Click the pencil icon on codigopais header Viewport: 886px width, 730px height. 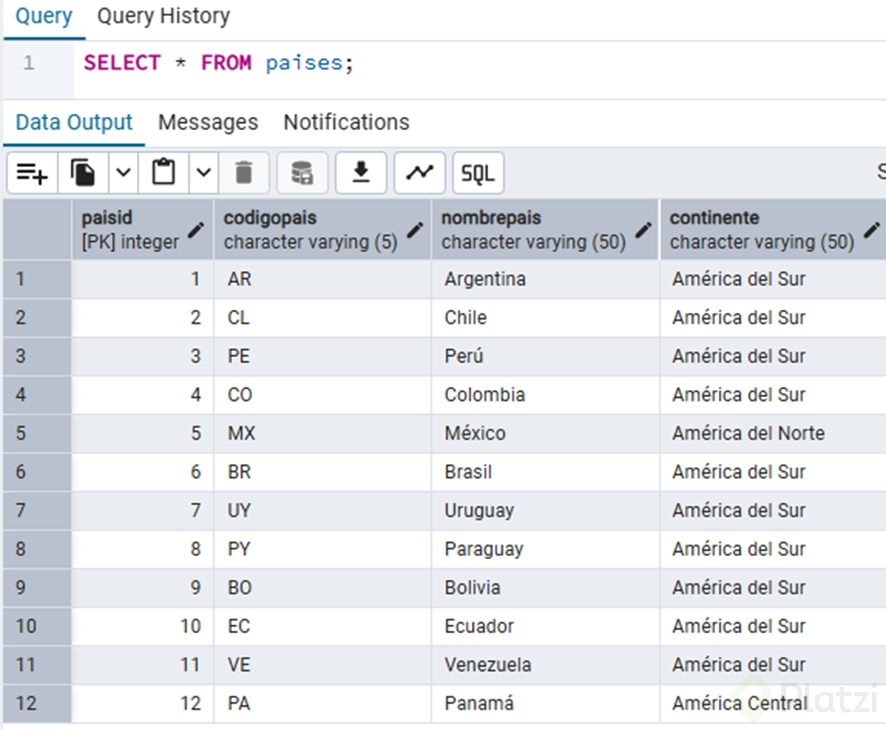(x=415, y=230)
